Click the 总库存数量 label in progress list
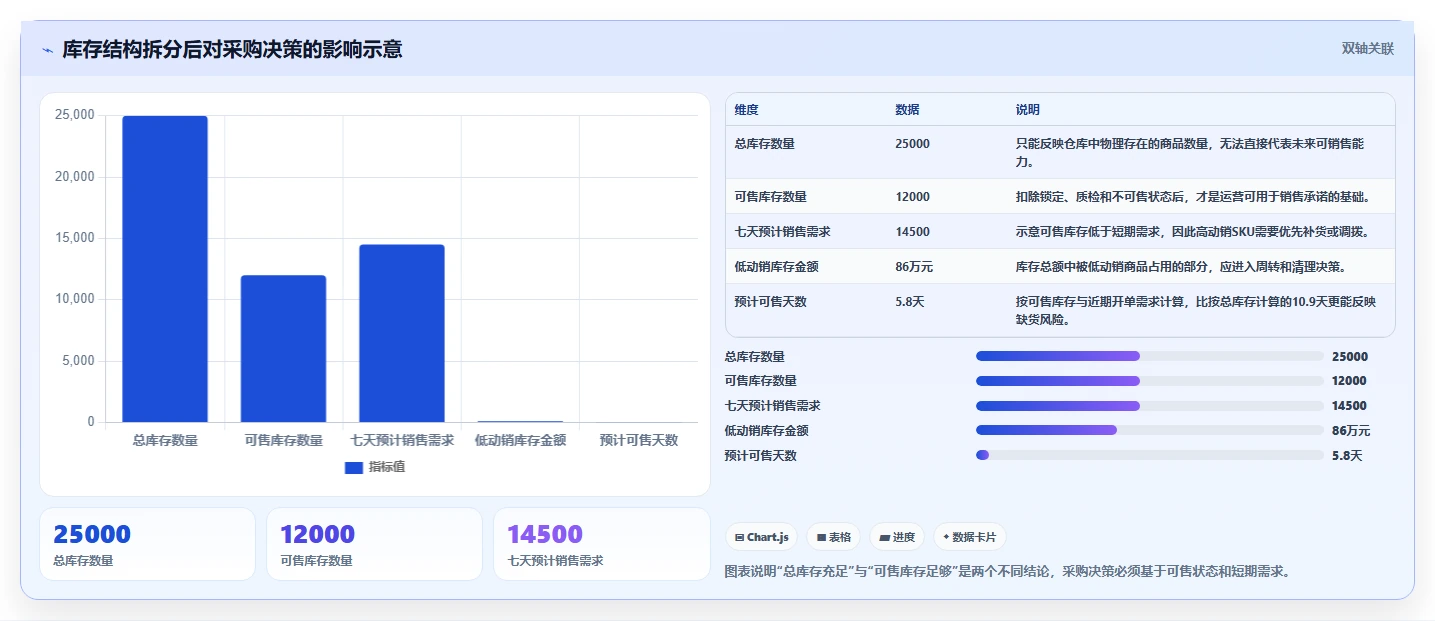This screenshot has width=1435, height=621. [x=755, y=356]
